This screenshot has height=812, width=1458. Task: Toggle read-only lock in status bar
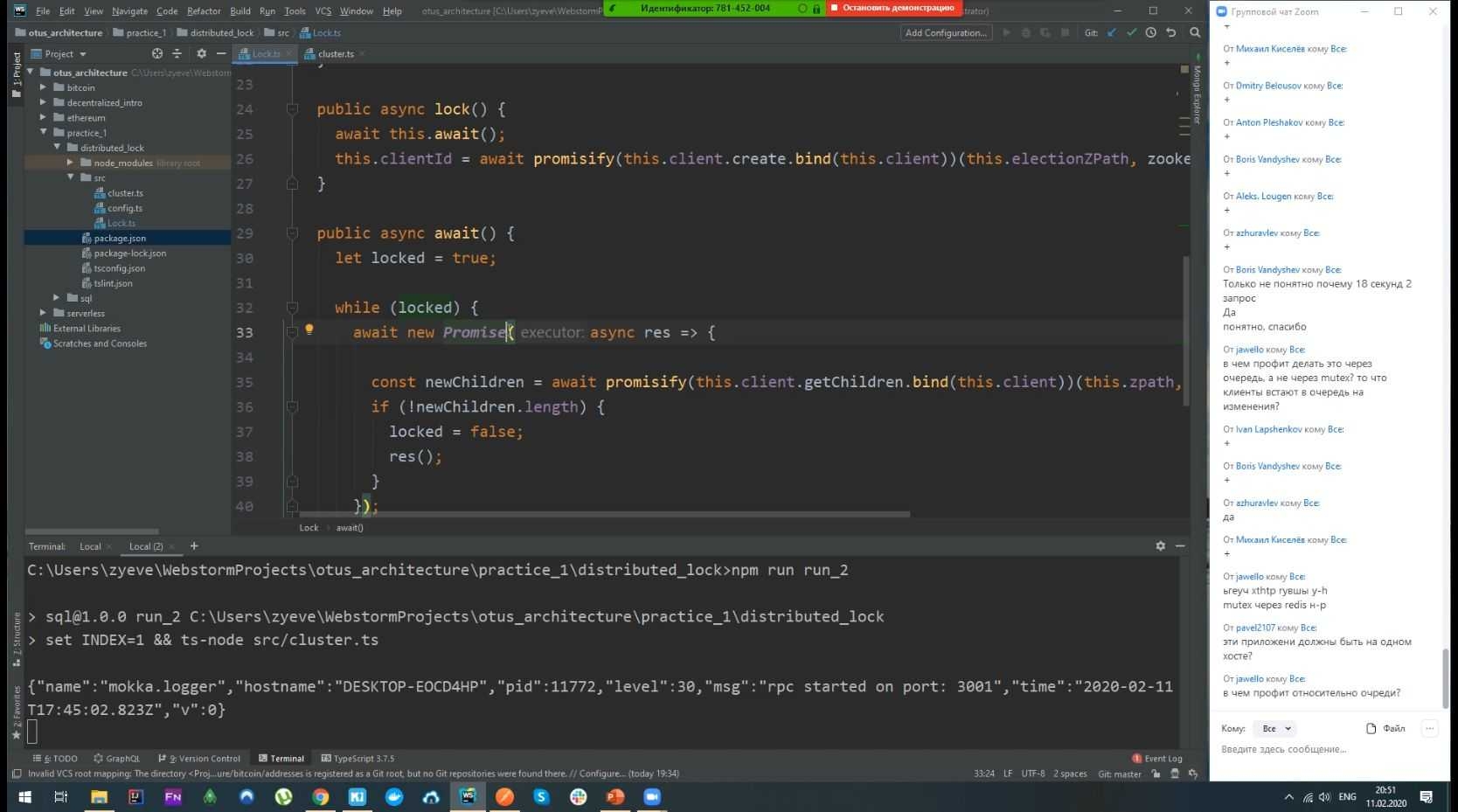1156,774
